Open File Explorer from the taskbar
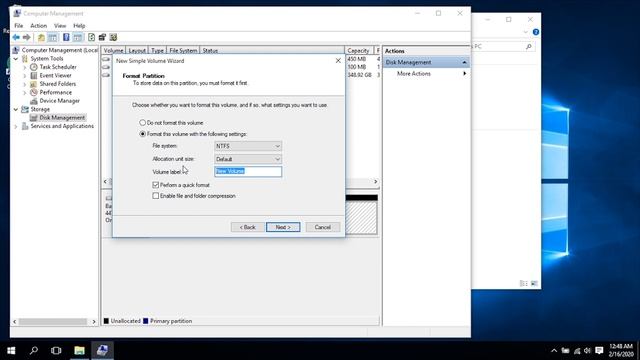 pos(79,350)
